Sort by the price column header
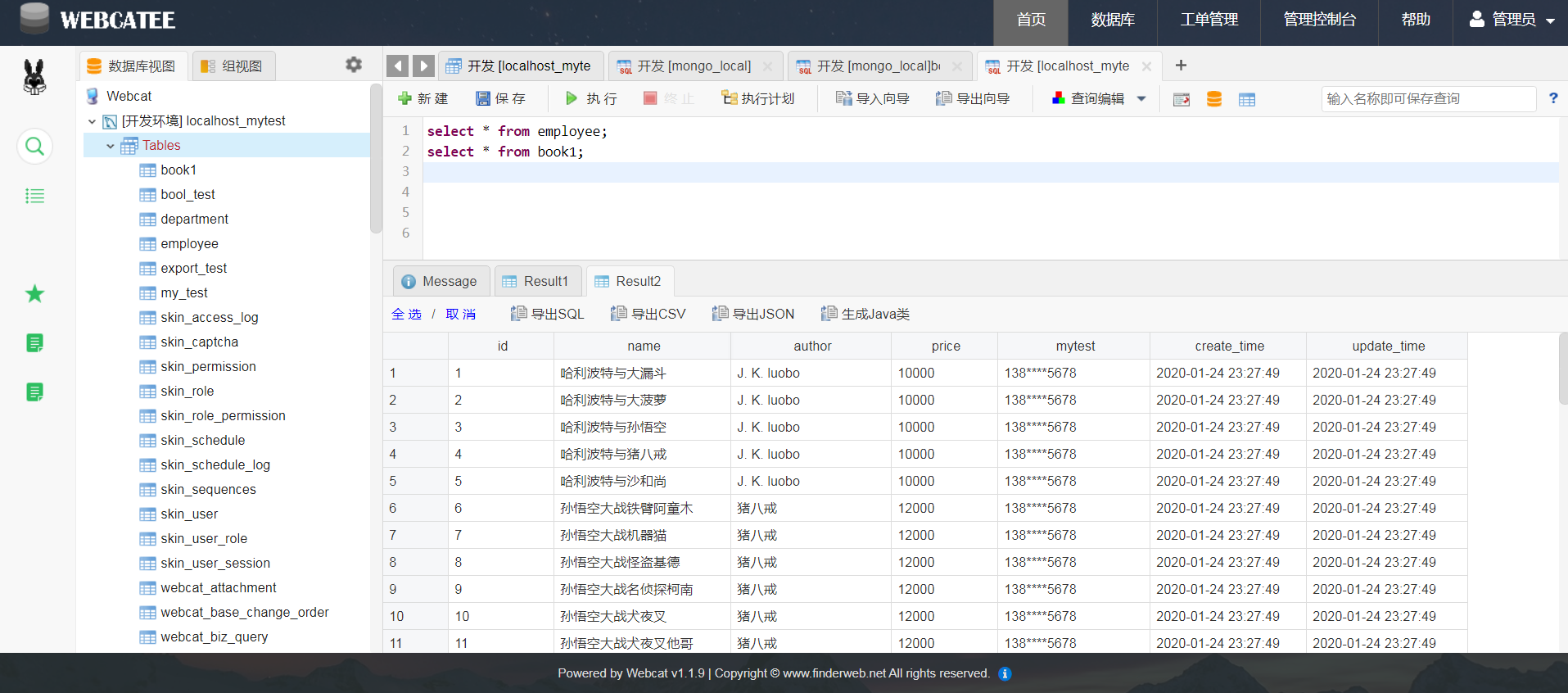The height and width of the screenshot is (693, 1568). 945,346
